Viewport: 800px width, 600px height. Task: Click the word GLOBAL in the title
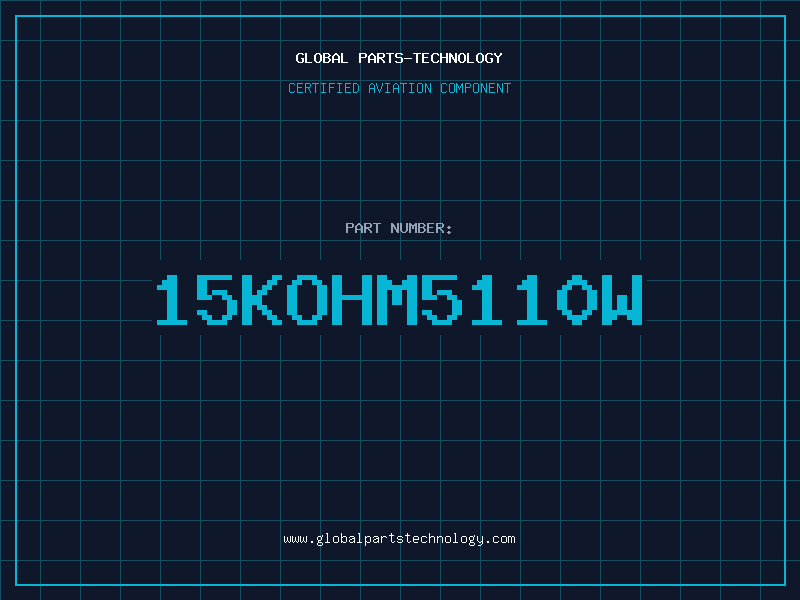coord(322,58)
